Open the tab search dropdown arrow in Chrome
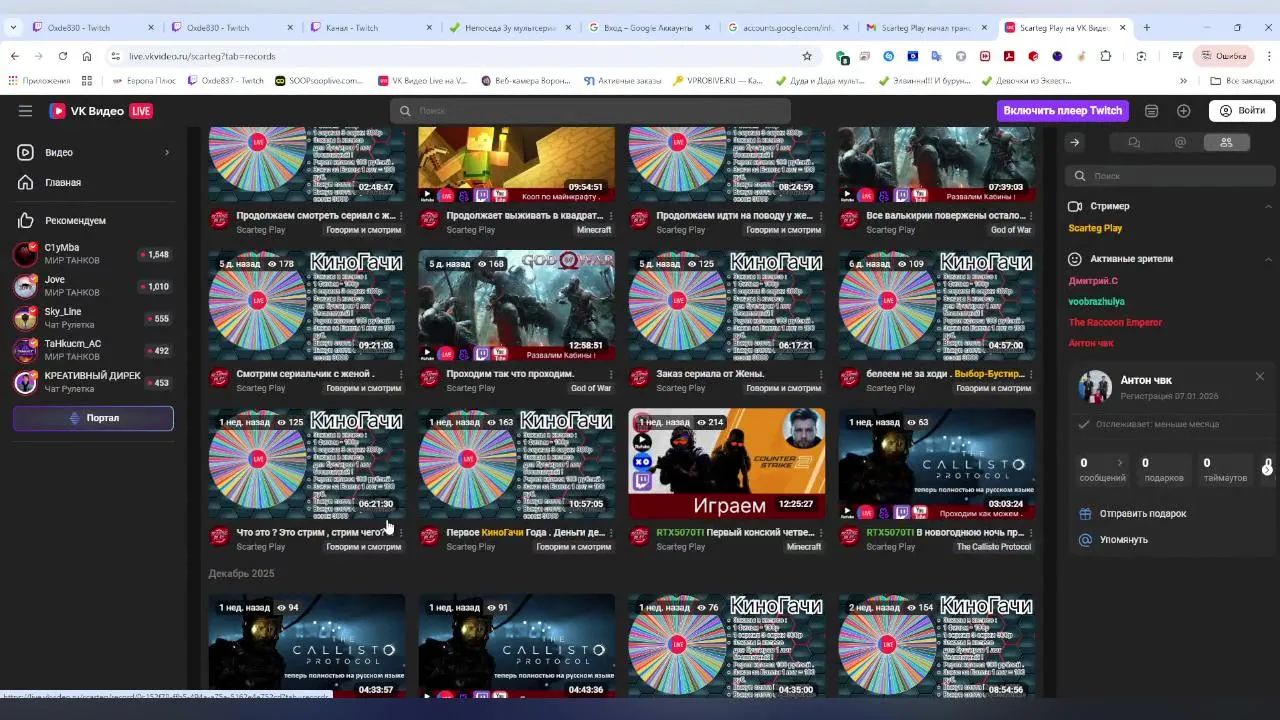This screenshot has width=1280, height=720. coord(14,27)
